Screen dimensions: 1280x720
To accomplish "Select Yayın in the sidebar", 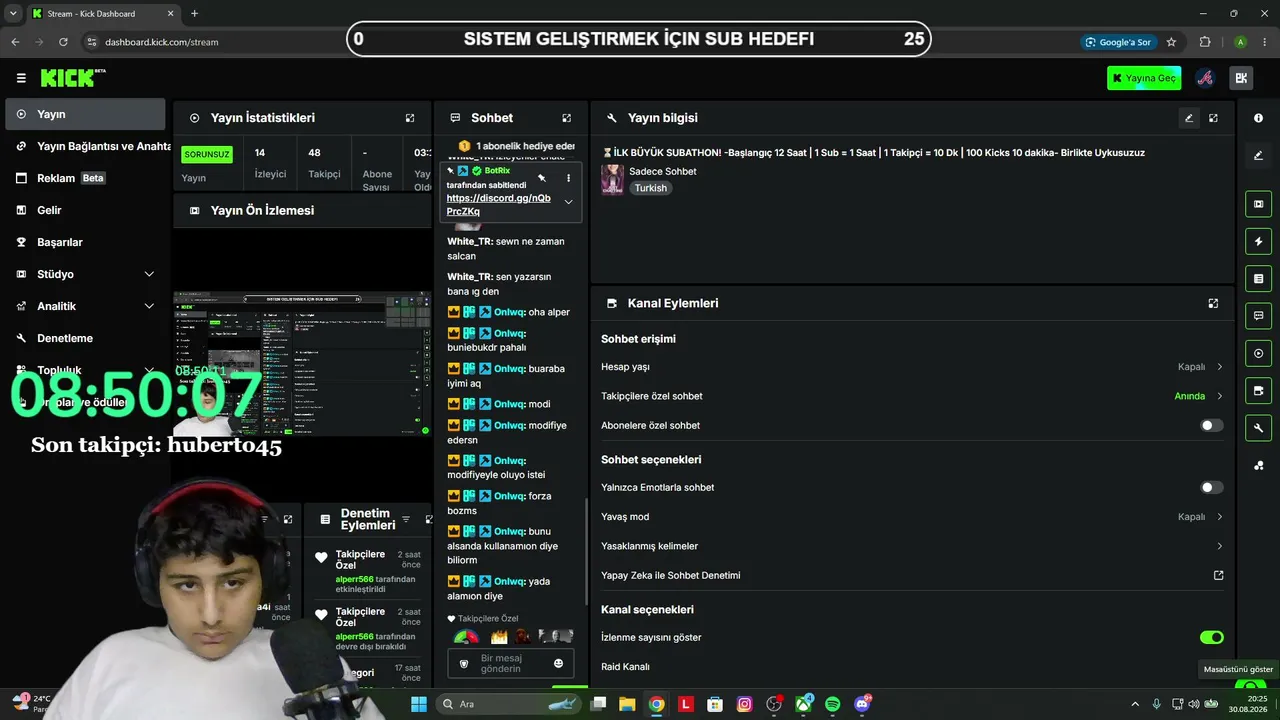I will [x=85, y=114].
